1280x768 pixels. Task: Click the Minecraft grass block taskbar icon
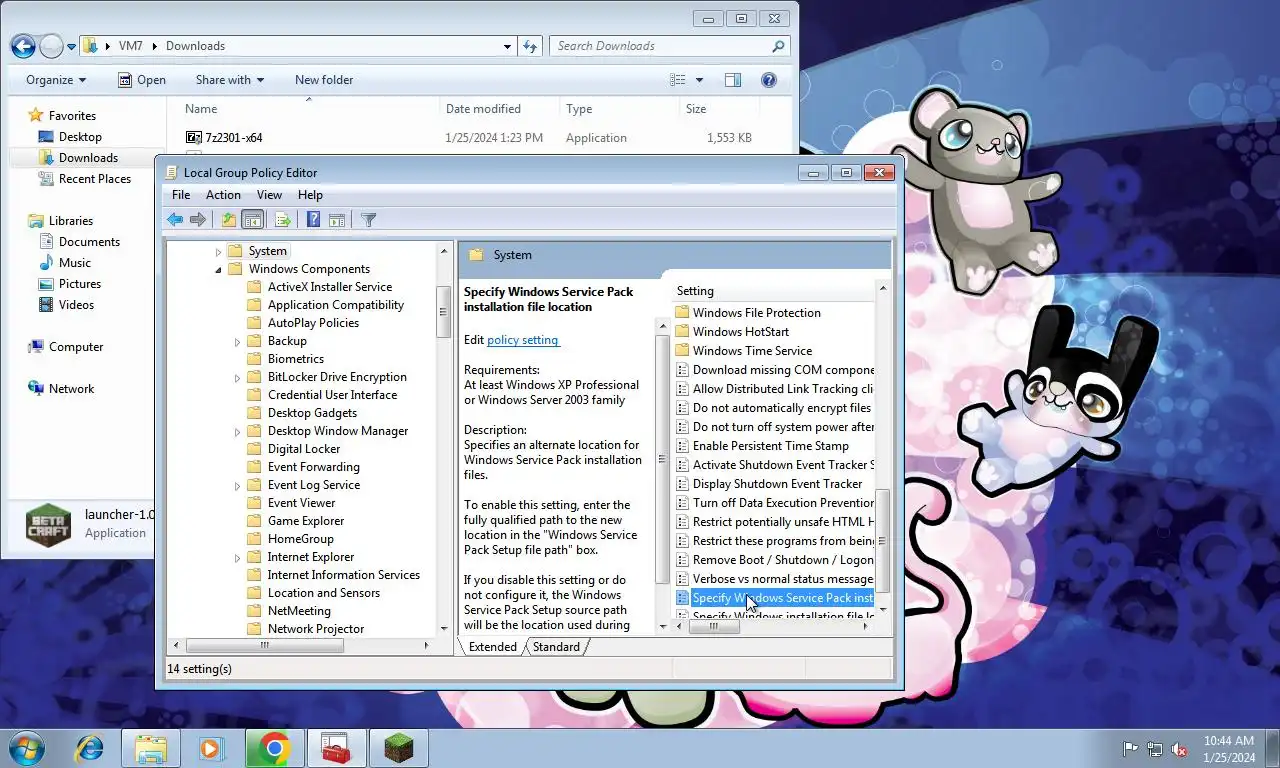(x=399, y=748)
